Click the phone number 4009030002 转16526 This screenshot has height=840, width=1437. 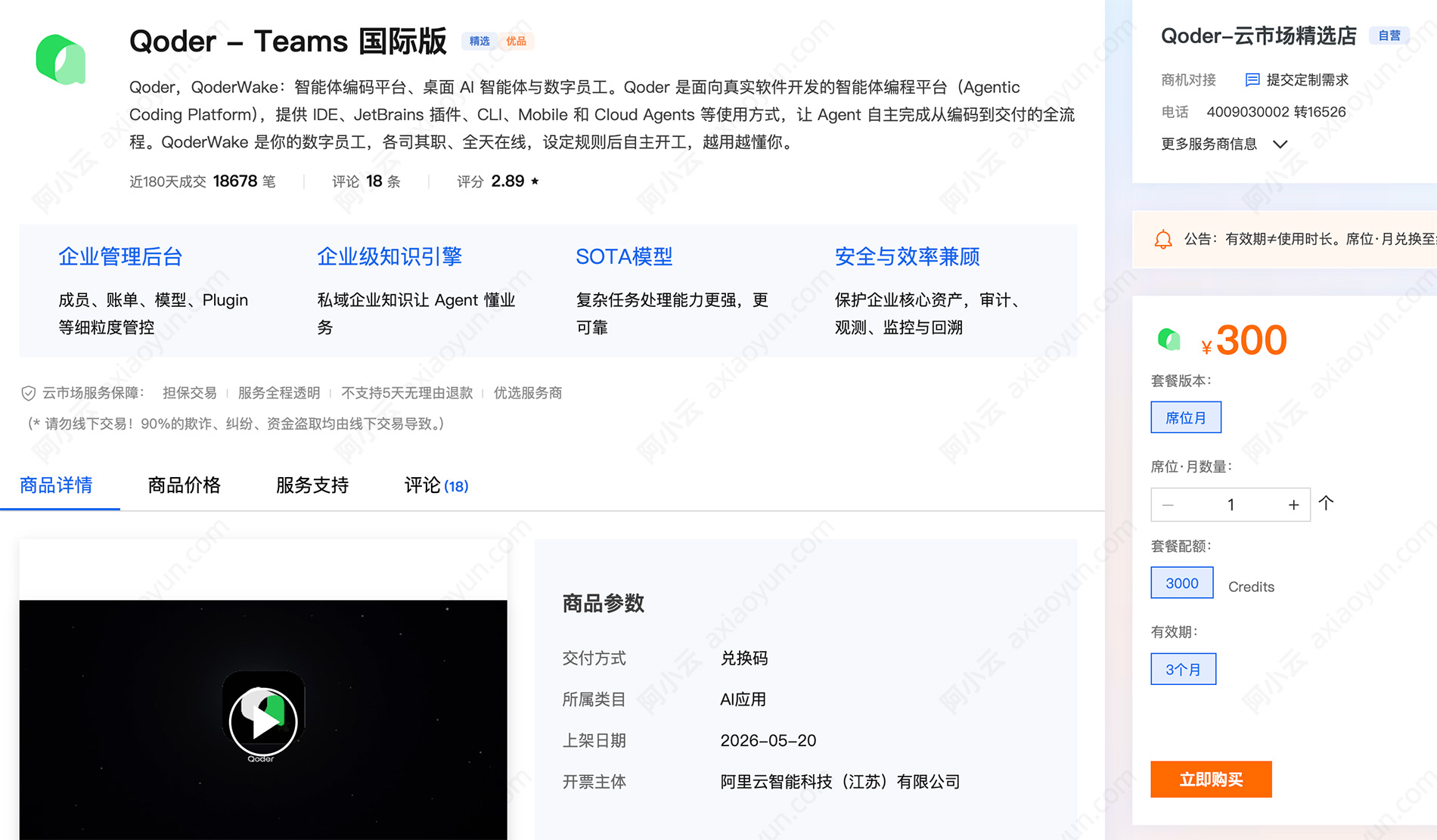[x=1276, y=112]
